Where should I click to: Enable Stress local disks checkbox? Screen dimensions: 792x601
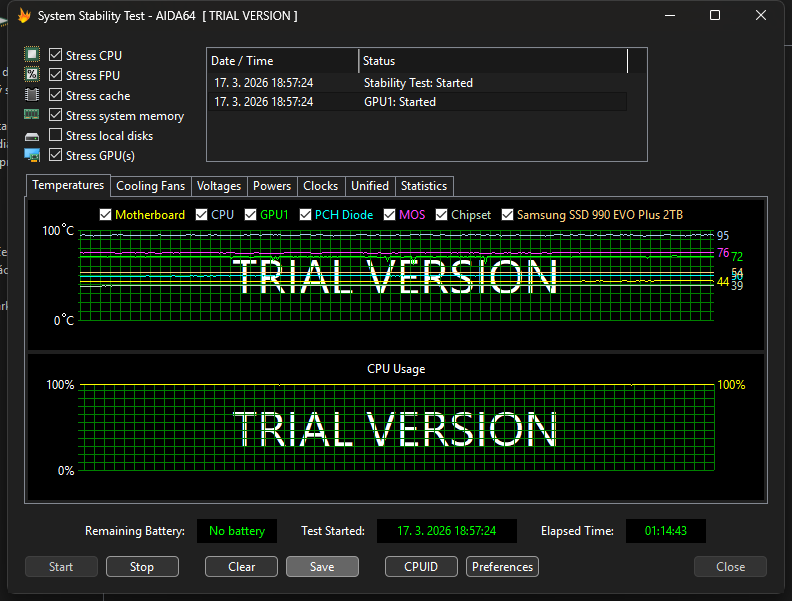[x=56, y=135]
